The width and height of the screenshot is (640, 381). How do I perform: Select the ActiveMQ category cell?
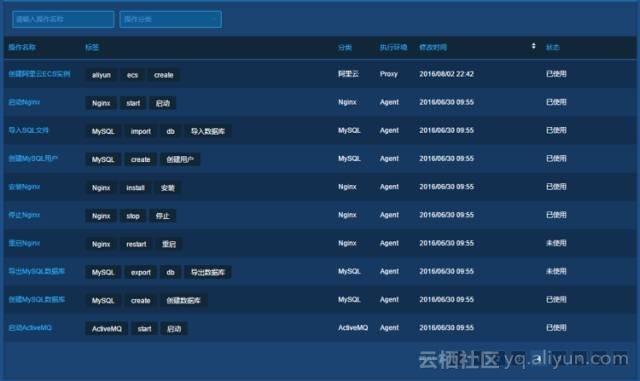click(x=353, y=328)
